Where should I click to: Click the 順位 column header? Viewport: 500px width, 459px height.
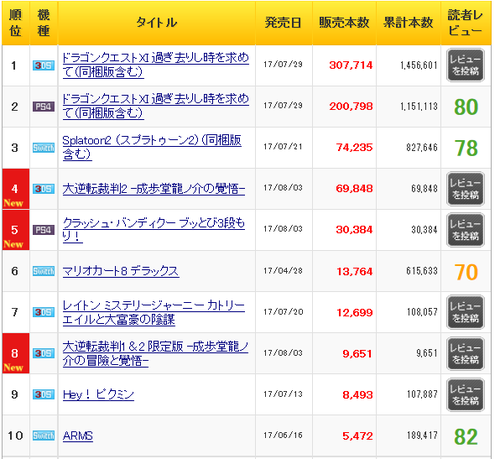coord(15,23)
